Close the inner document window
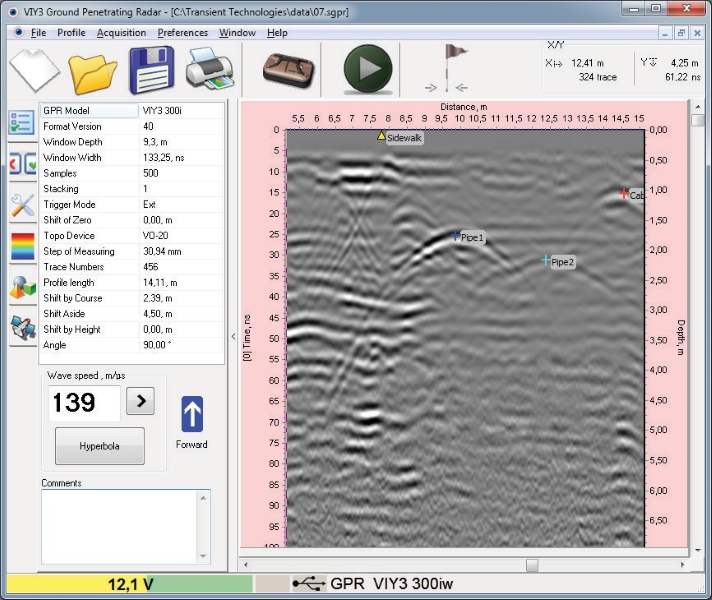The height and width of the screenshot is (600, 712). (x=697, y=33)
